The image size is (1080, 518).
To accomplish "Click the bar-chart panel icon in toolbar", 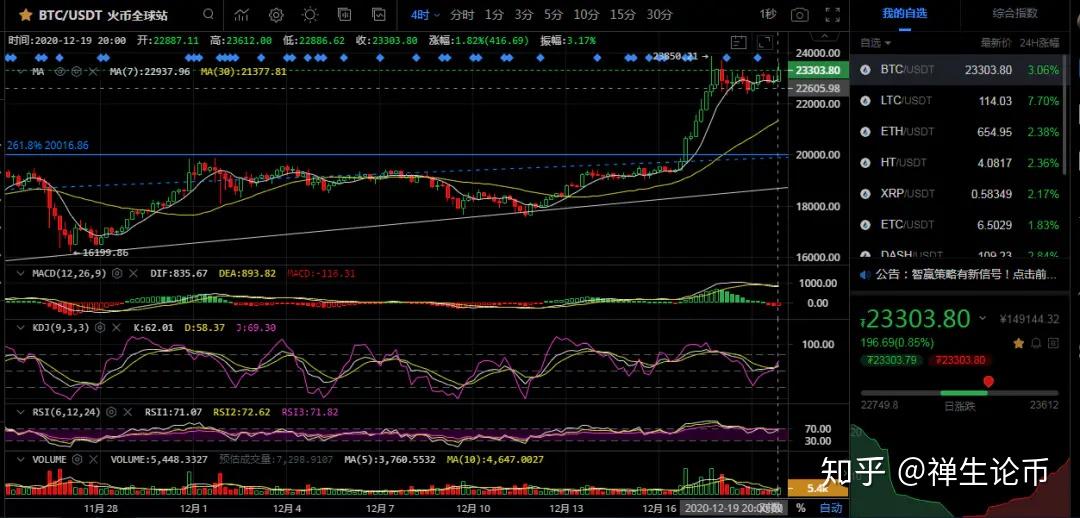I will [x=344, y=14].
